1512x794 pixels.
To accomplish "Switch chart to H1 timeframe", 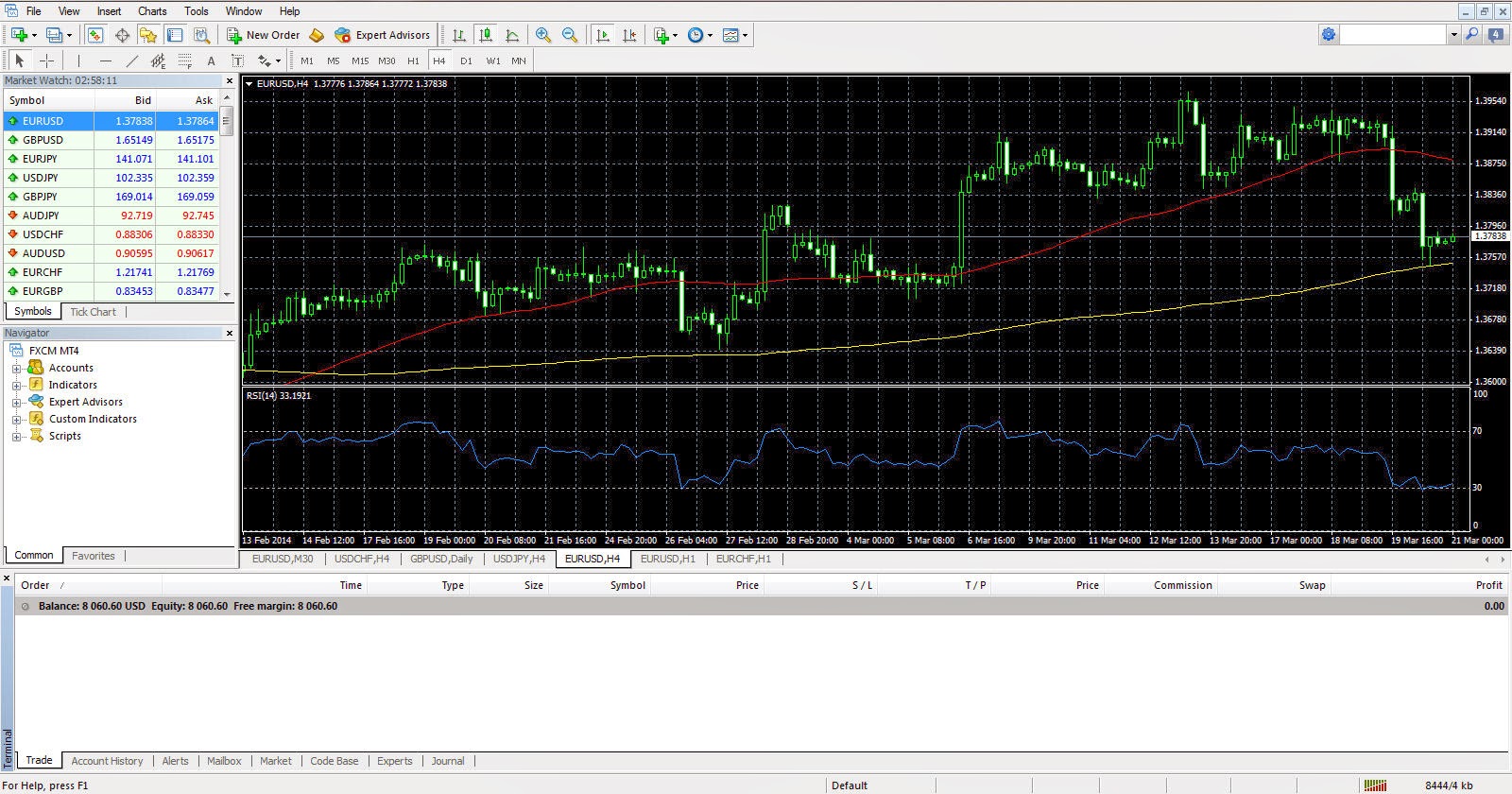I will point(413,60).
